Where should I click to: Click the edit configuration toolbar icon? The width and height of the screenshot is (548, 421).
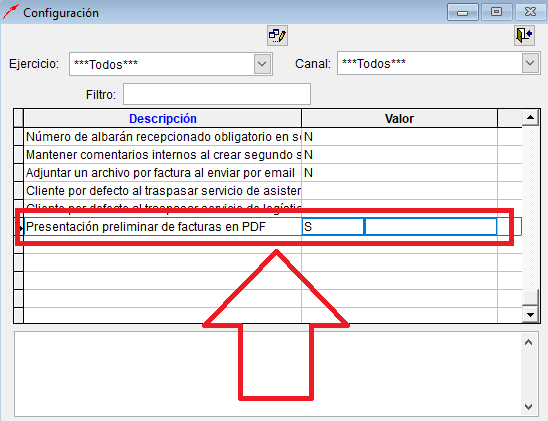[277, 35]
